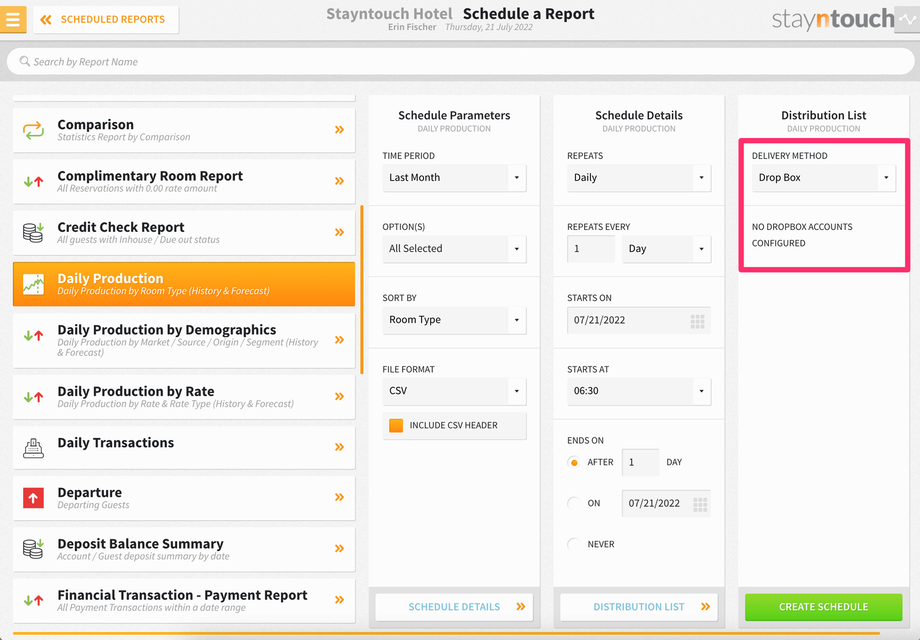Select Daily Production by Demographics row

click(184, 340)
